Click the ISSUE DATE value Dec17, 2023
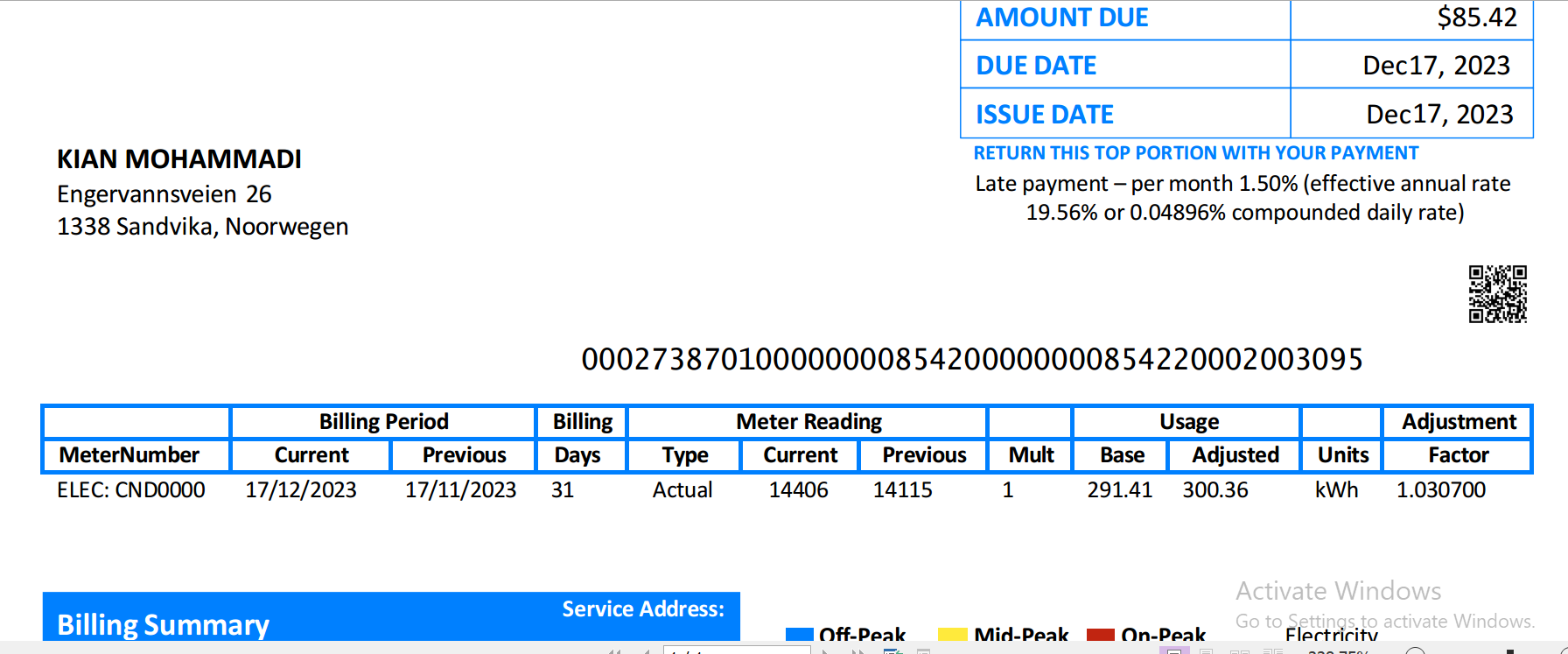The width and height of the screenshot is (1568, 654). (x=1439, y=114)
